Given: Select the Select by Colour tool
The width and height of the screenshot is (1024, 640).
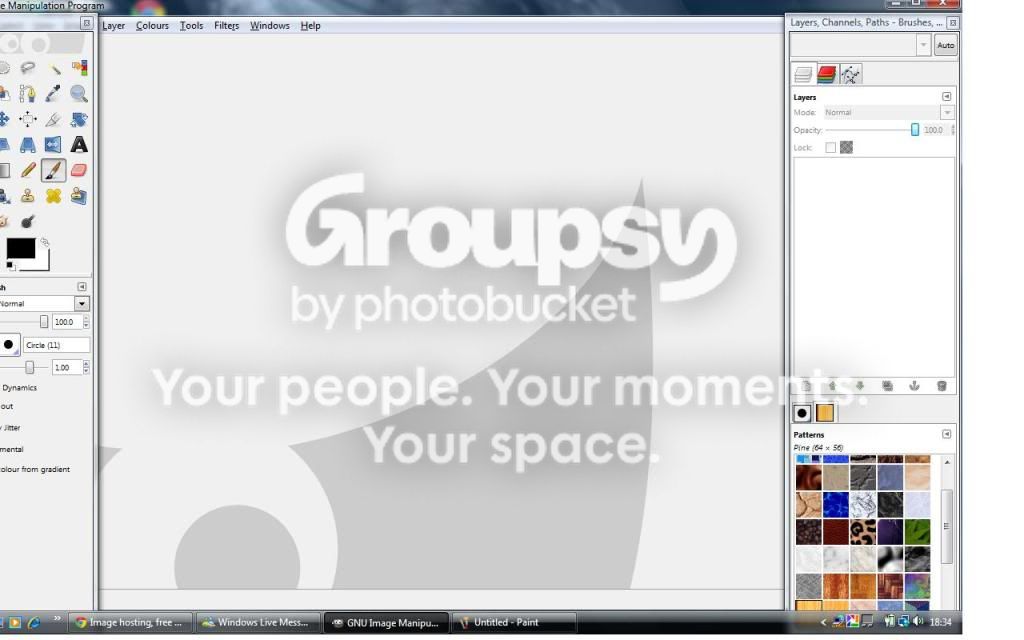Looking at the screenshot, I should point(79,68).
